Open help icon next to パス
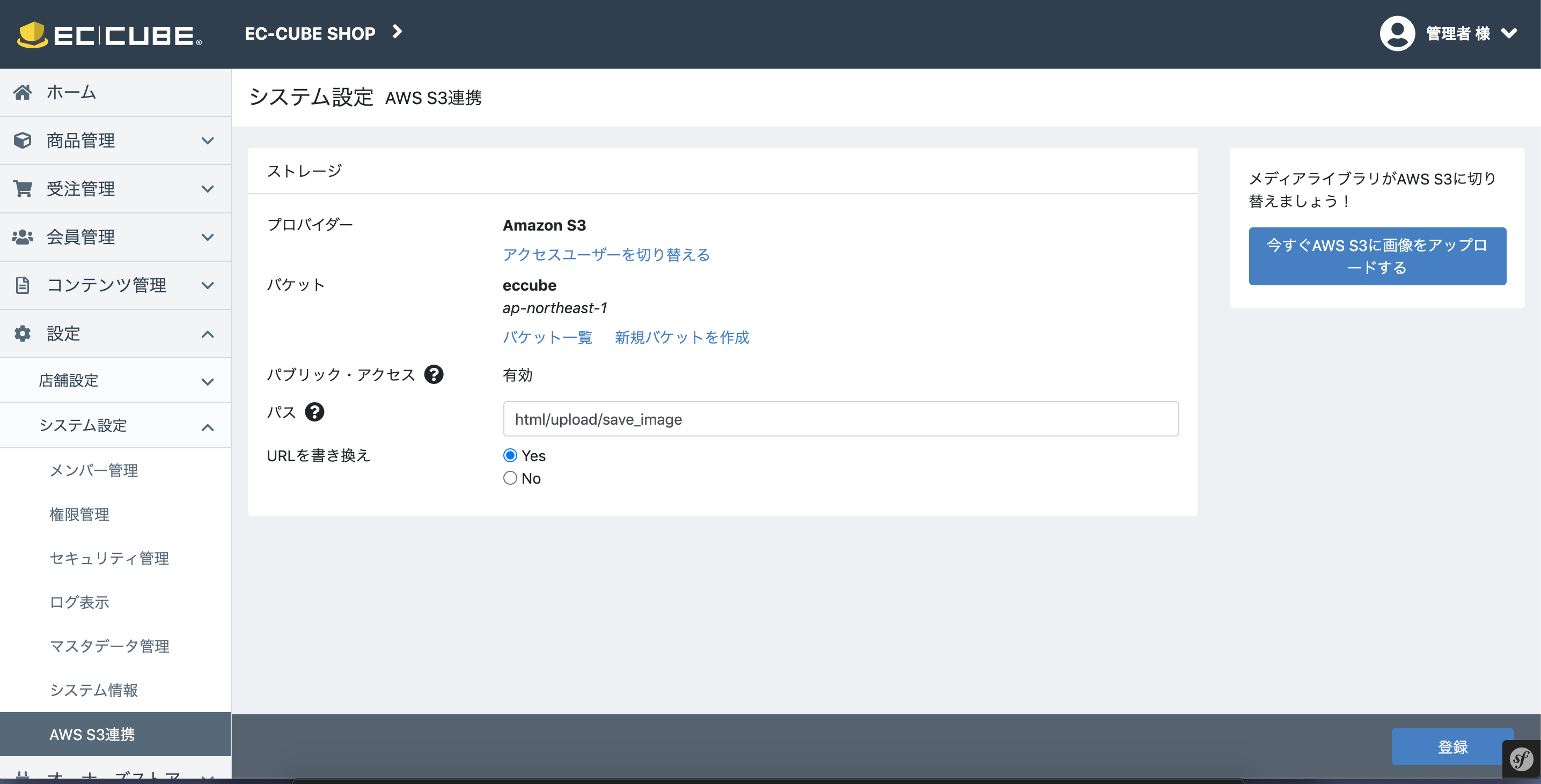The width and height of the screenshot is (1541, 784). coord(314,412)
